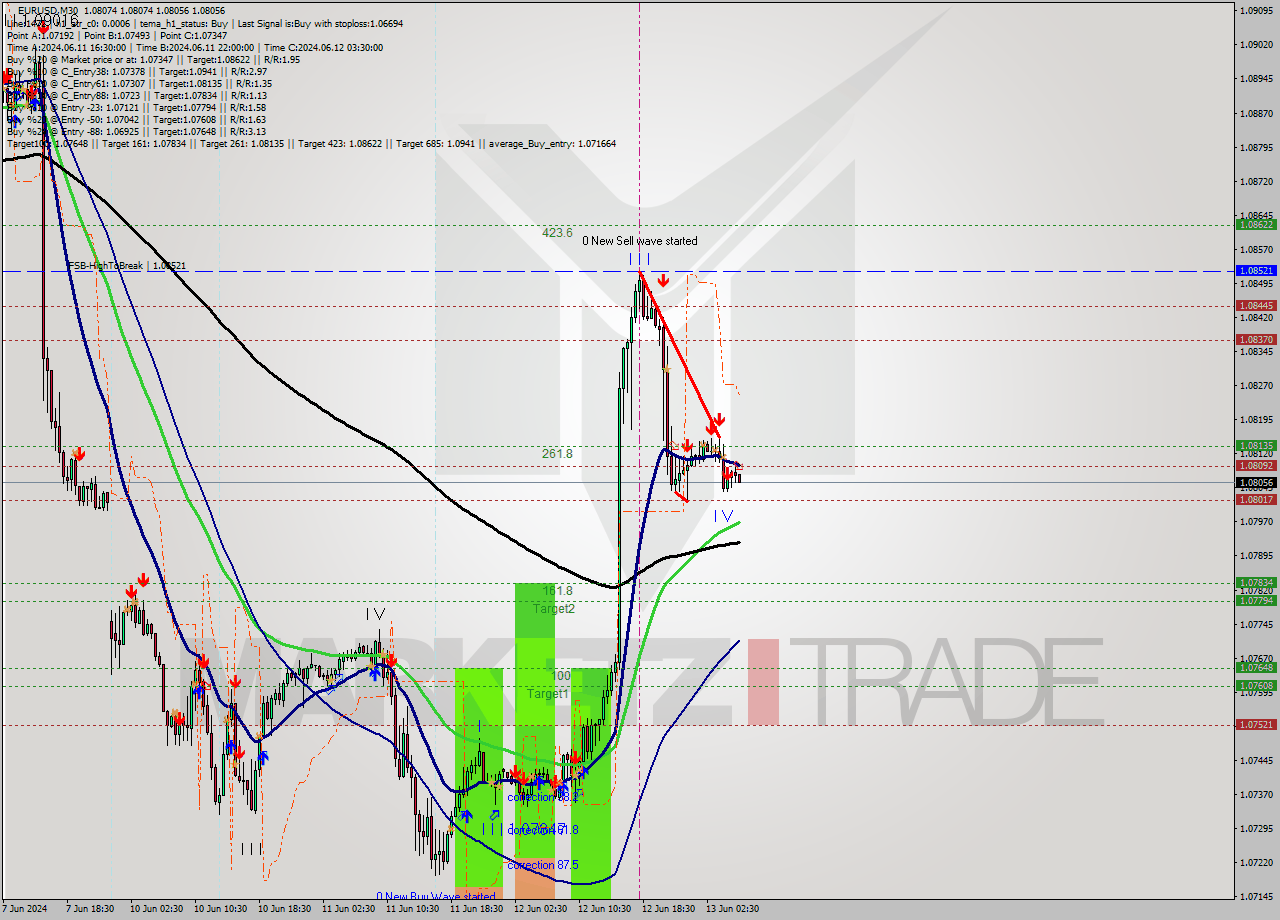This screenshot has height=920, width=1280.
Task: Click the black 1.08056 current price tag
Action: point(1256,482)
